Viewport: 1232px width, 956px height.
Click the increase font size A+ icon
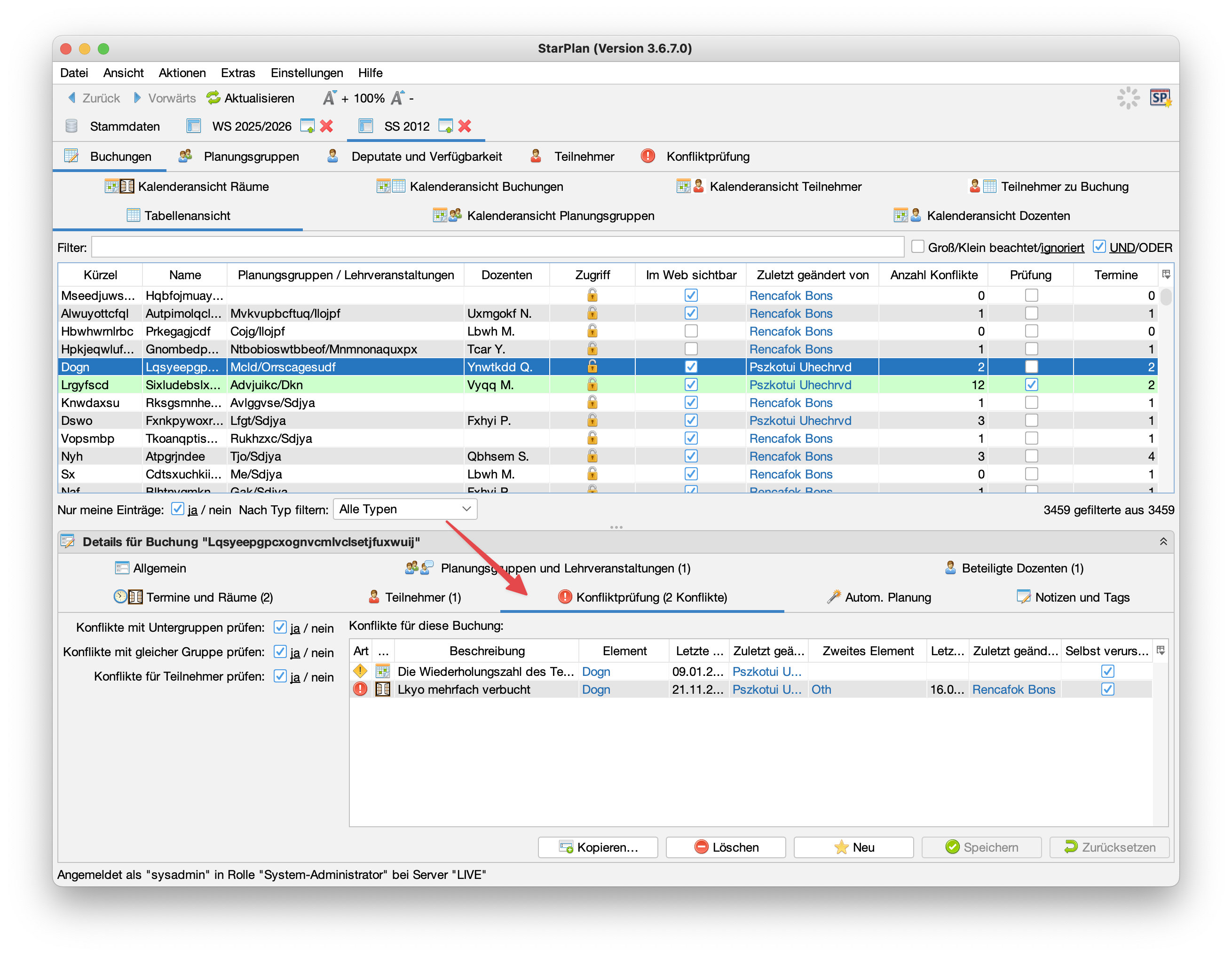(330, 98)
